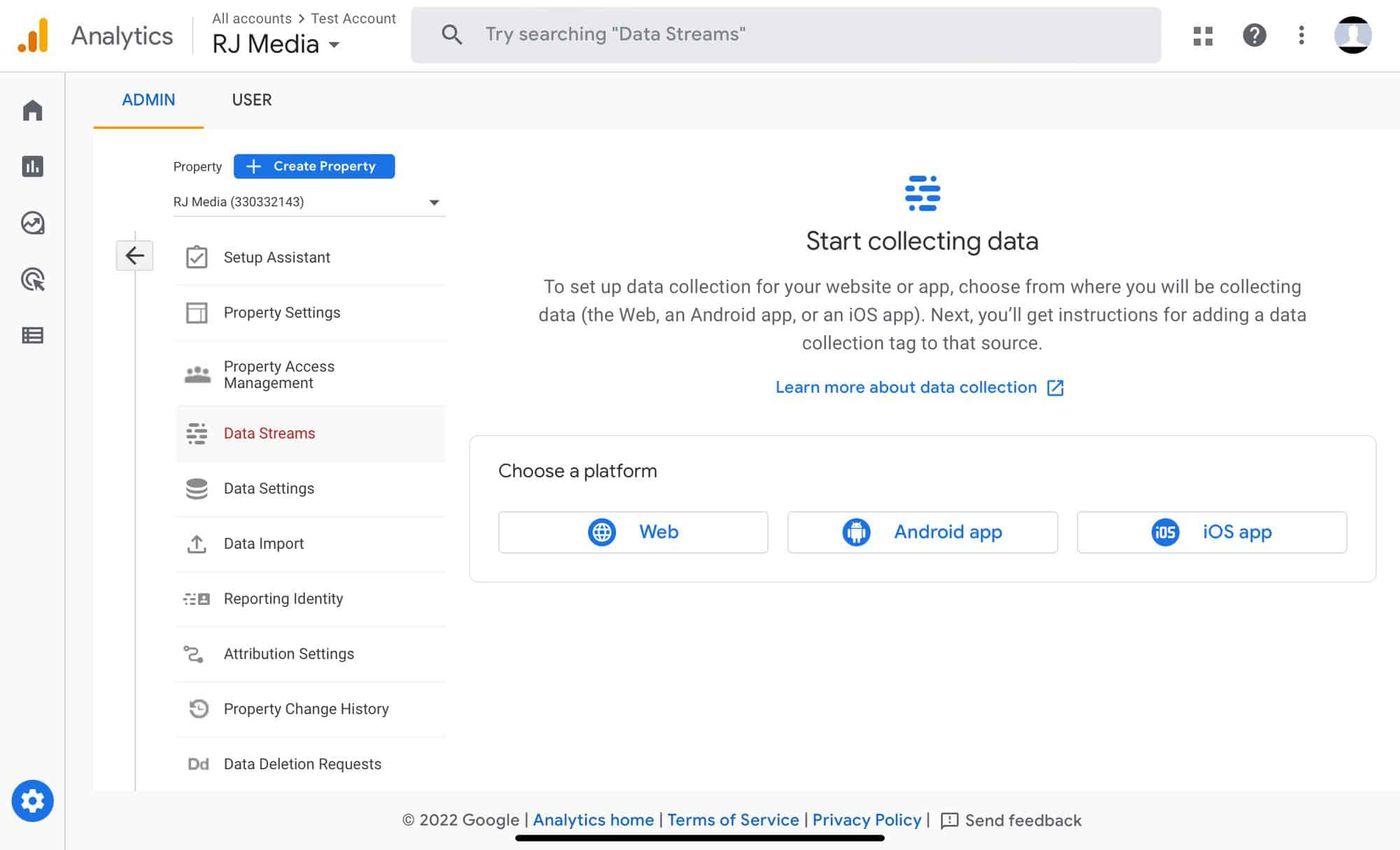Choose the iOS app platform
The width and height of the screenshot is (1400, 850).
[x=1212, y=532]
